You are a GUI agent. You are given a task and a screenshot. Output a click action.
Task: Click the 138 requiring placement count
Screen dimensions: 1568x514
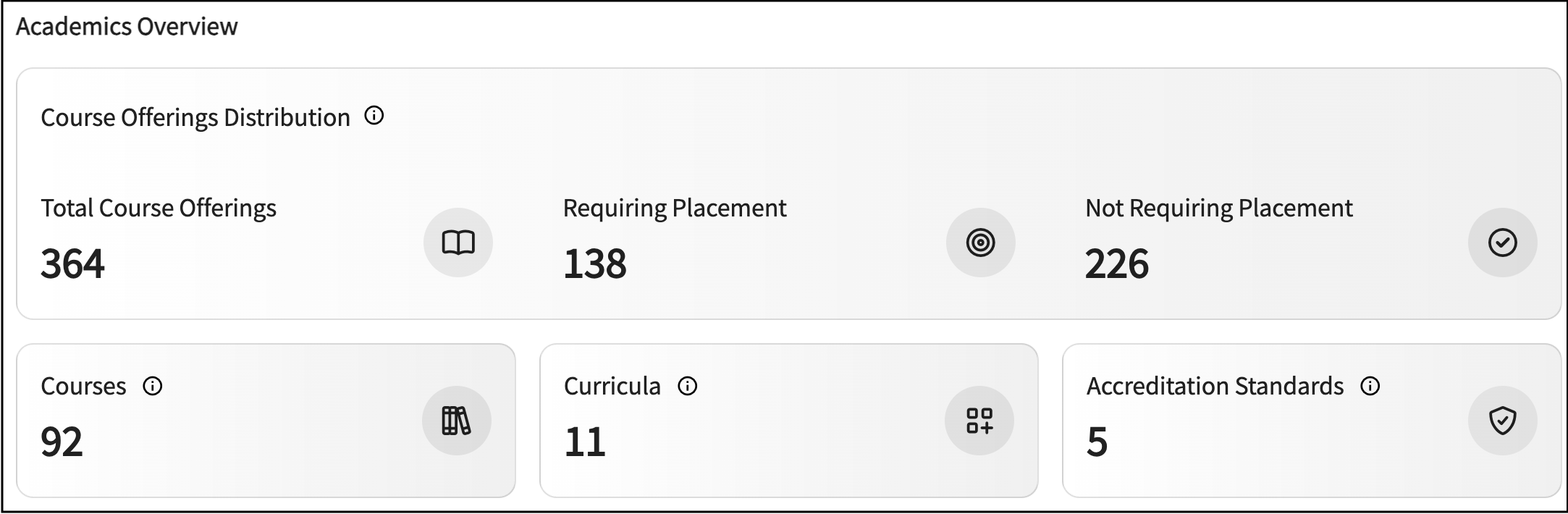point(594,264)
